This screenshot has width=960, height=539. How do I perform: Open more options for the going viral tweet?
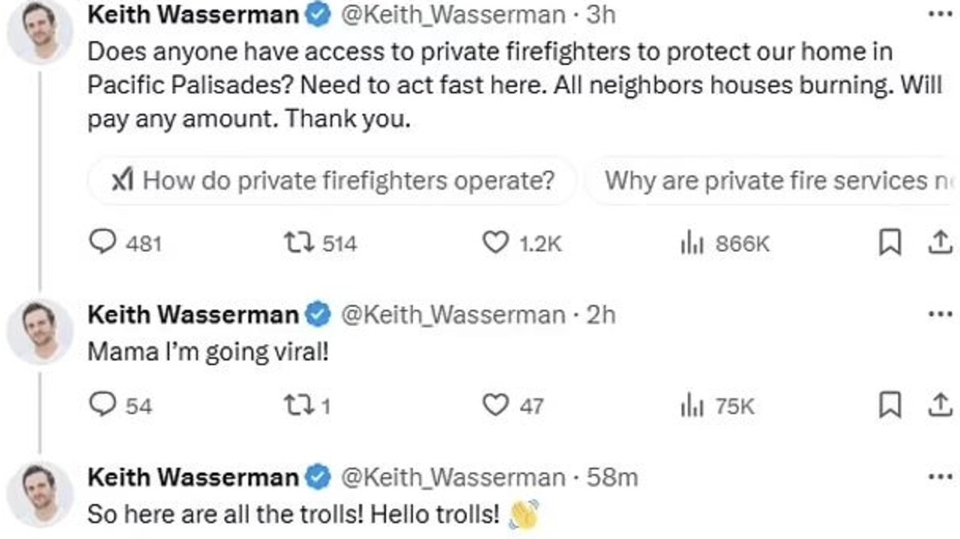[940, 314]
